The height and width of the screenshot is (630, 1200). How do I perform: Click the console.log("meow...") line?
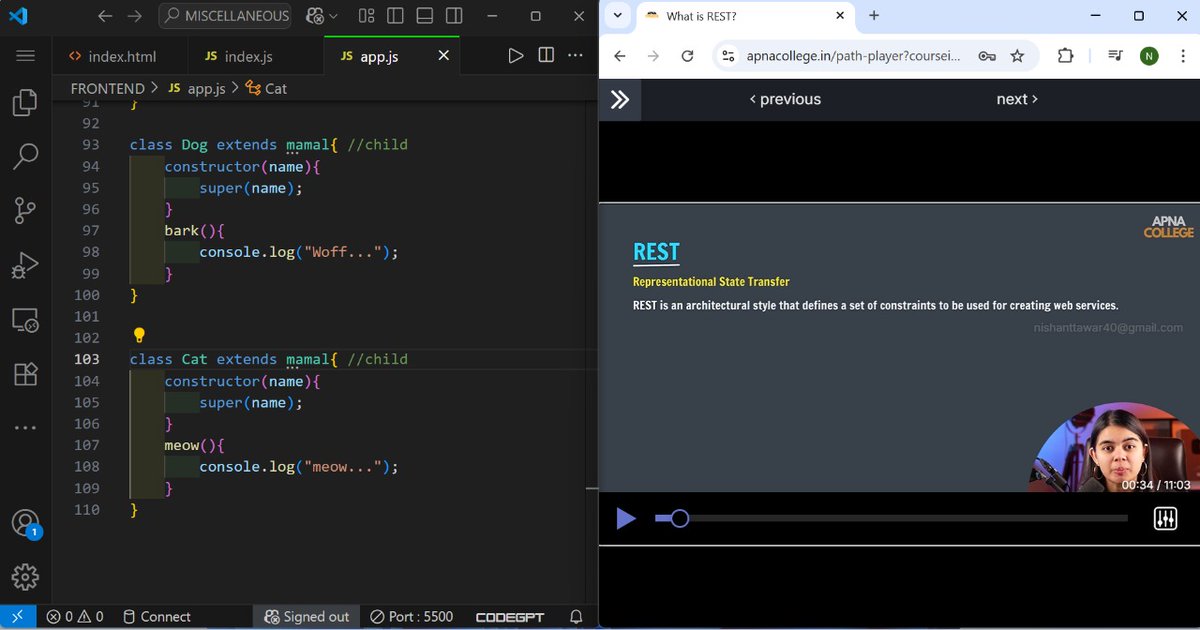pos(299,467)
